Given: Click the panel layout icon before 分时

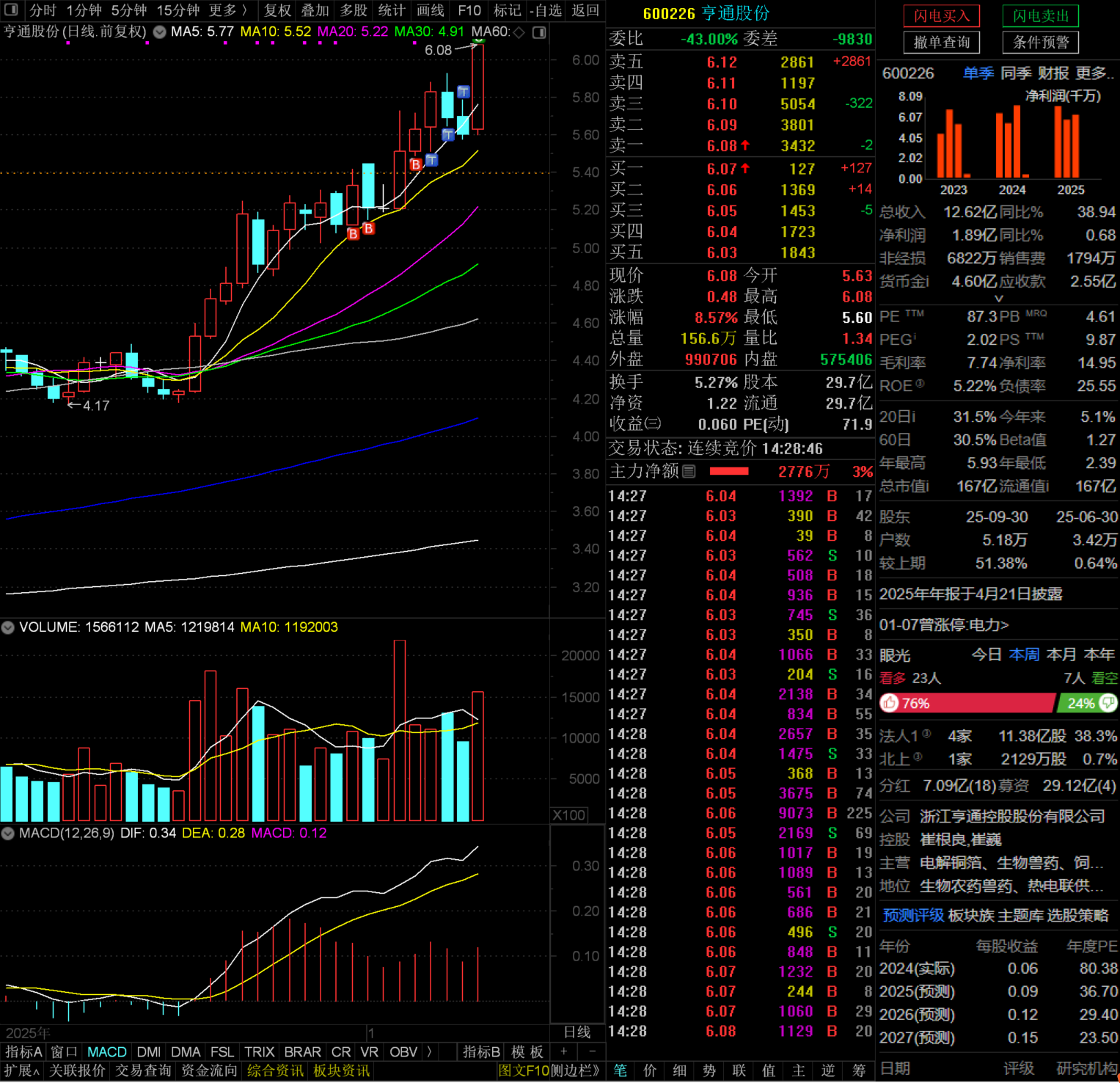Looking at the screenshot, I should (x=11, y=10).
